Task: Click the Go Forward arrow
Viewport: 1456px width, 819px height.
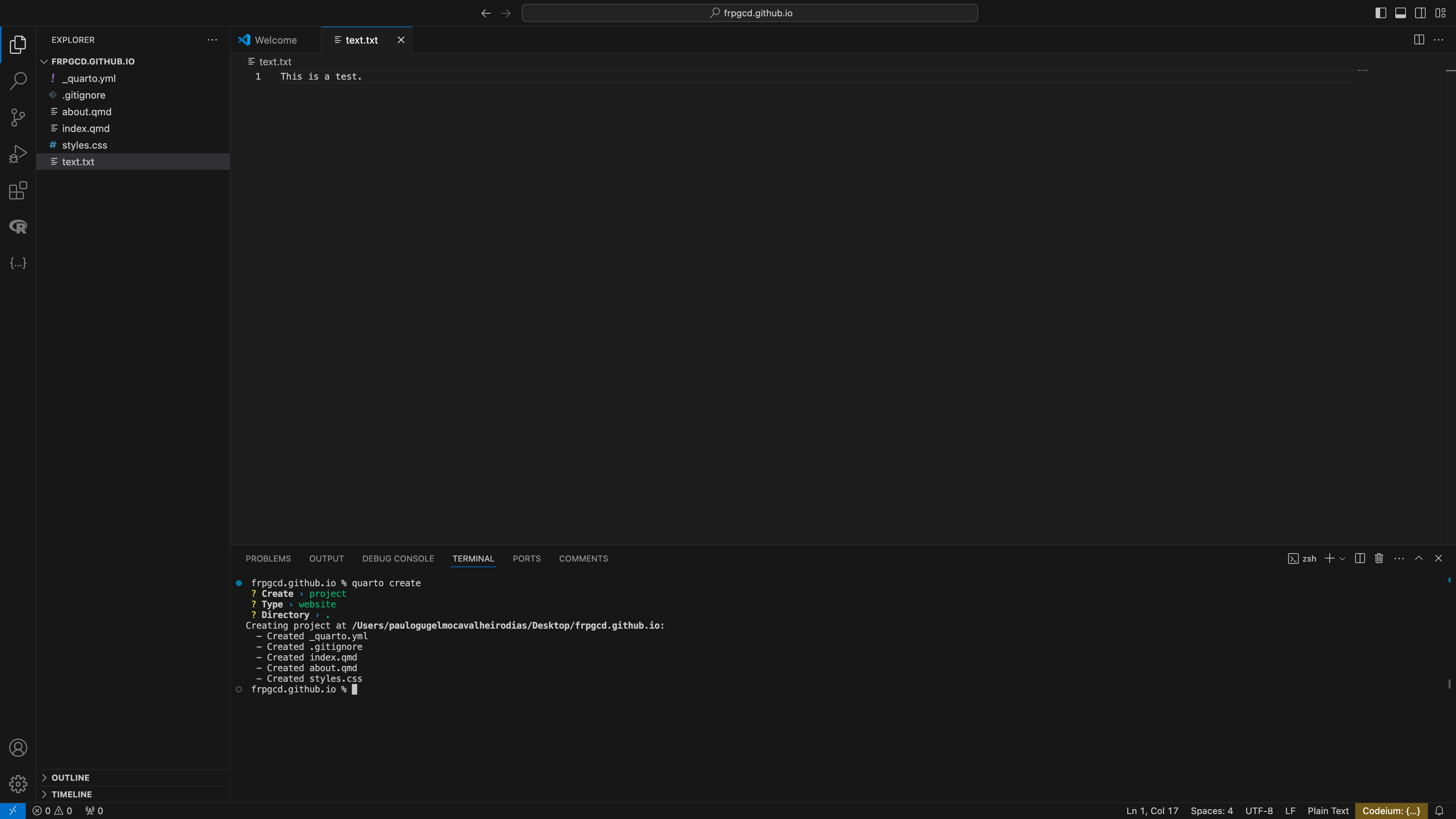Action: (506, 13)
